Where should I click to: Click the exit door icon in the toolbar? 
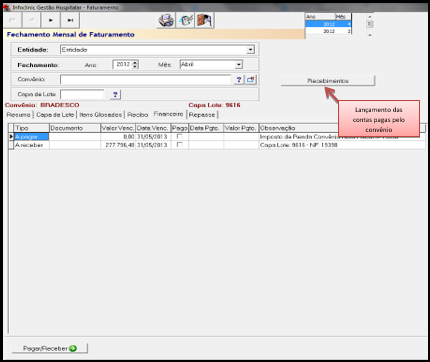204,20
